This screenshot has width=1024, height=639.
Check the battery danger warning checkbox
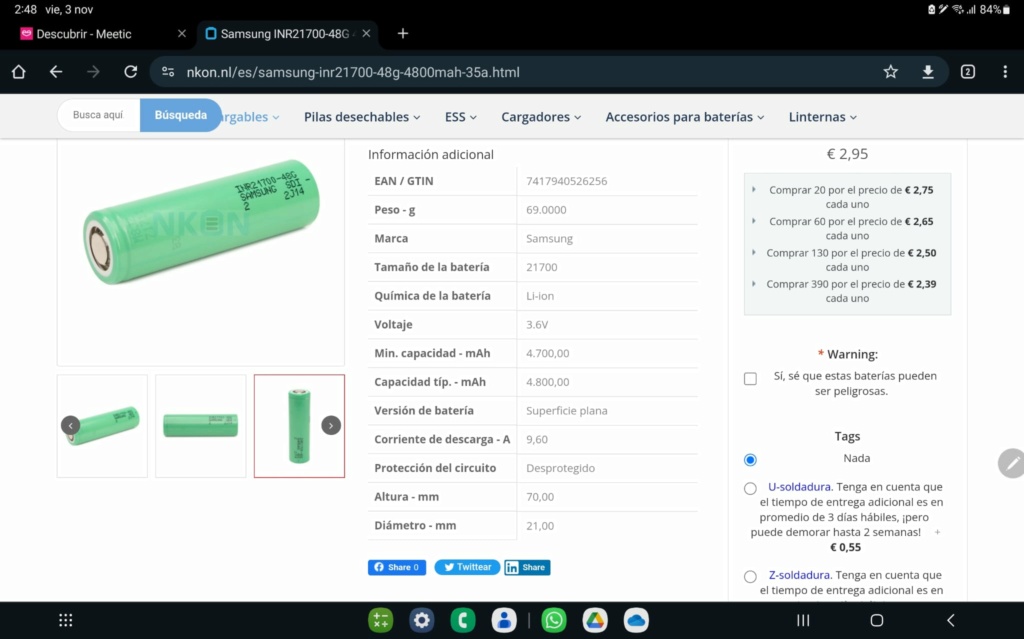pos(750,378)
